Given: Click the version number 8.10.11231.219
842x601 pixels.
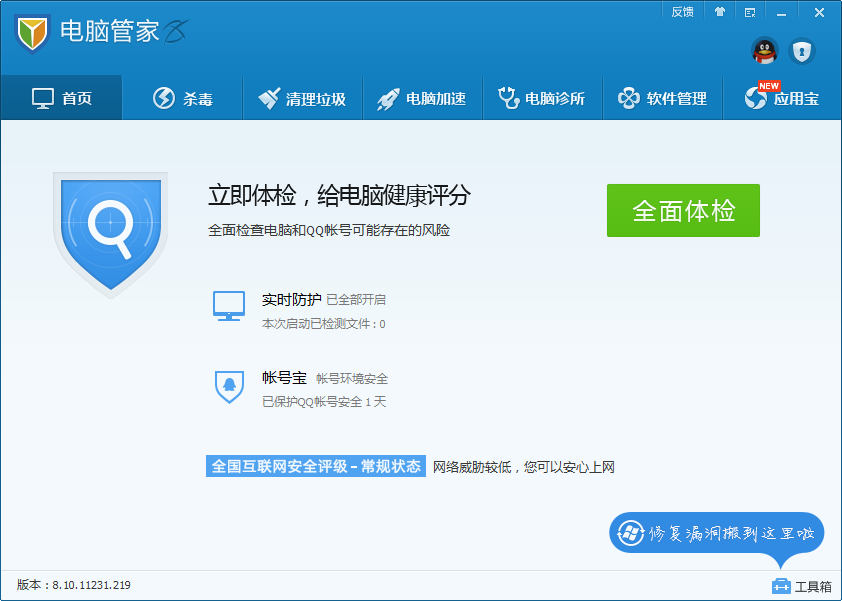Looking at the screenshot, I should 91,585.
